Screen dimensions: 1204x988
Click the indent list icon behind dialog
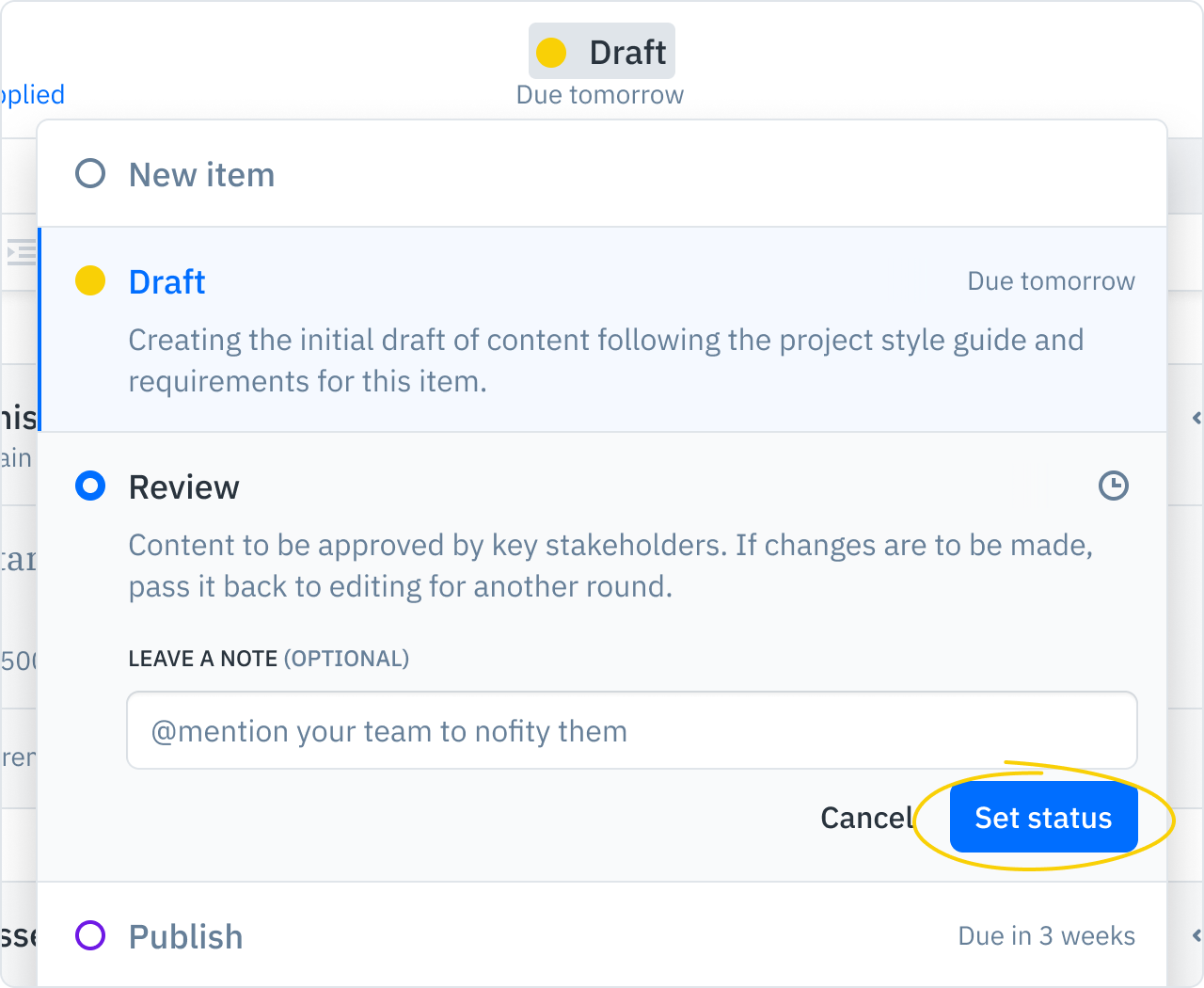coord(22,251)
